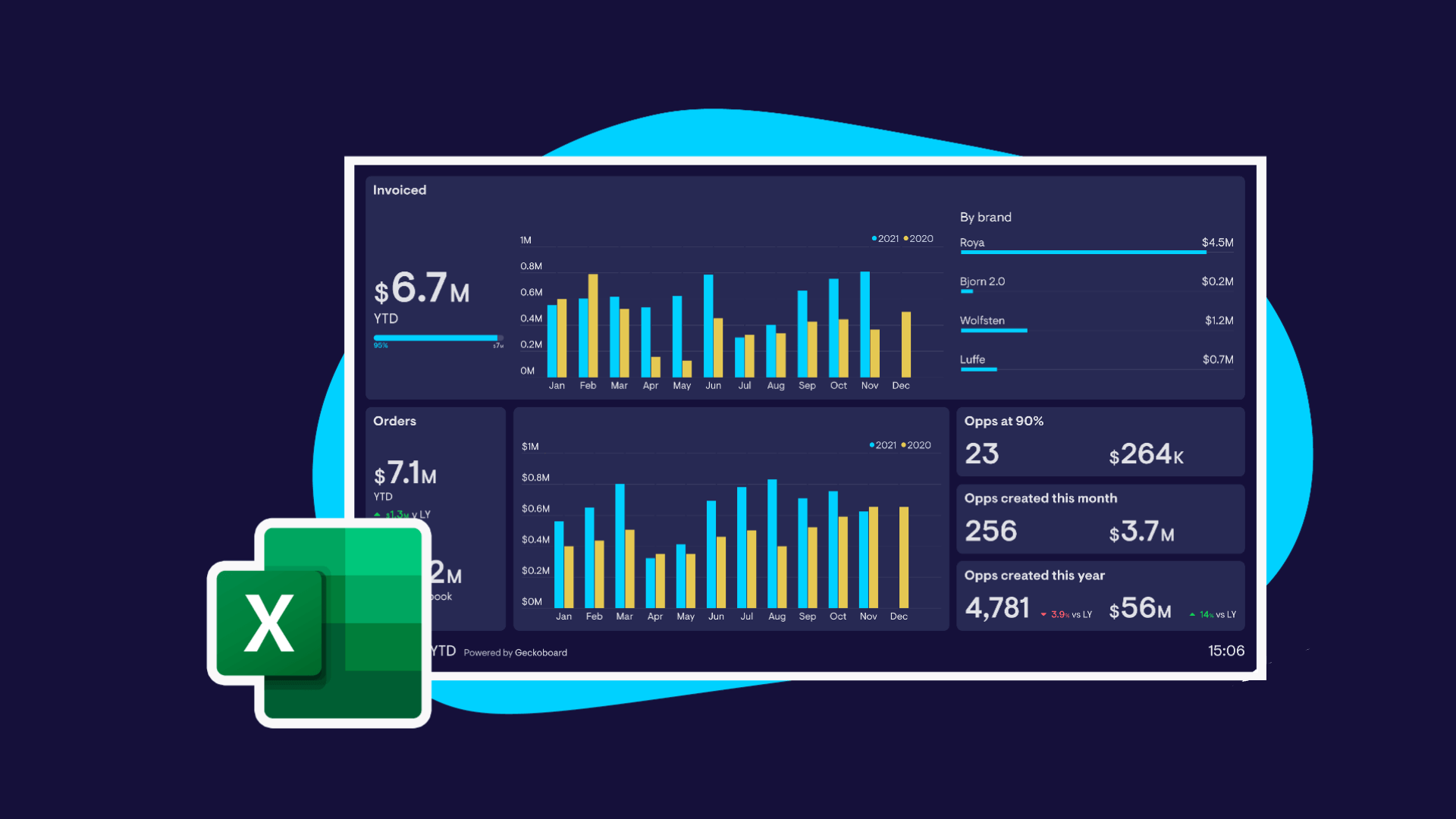This screenshot has height=819, width=1456.
Task: Select the 4,781 yearly opps count
Action: point(997,608)
